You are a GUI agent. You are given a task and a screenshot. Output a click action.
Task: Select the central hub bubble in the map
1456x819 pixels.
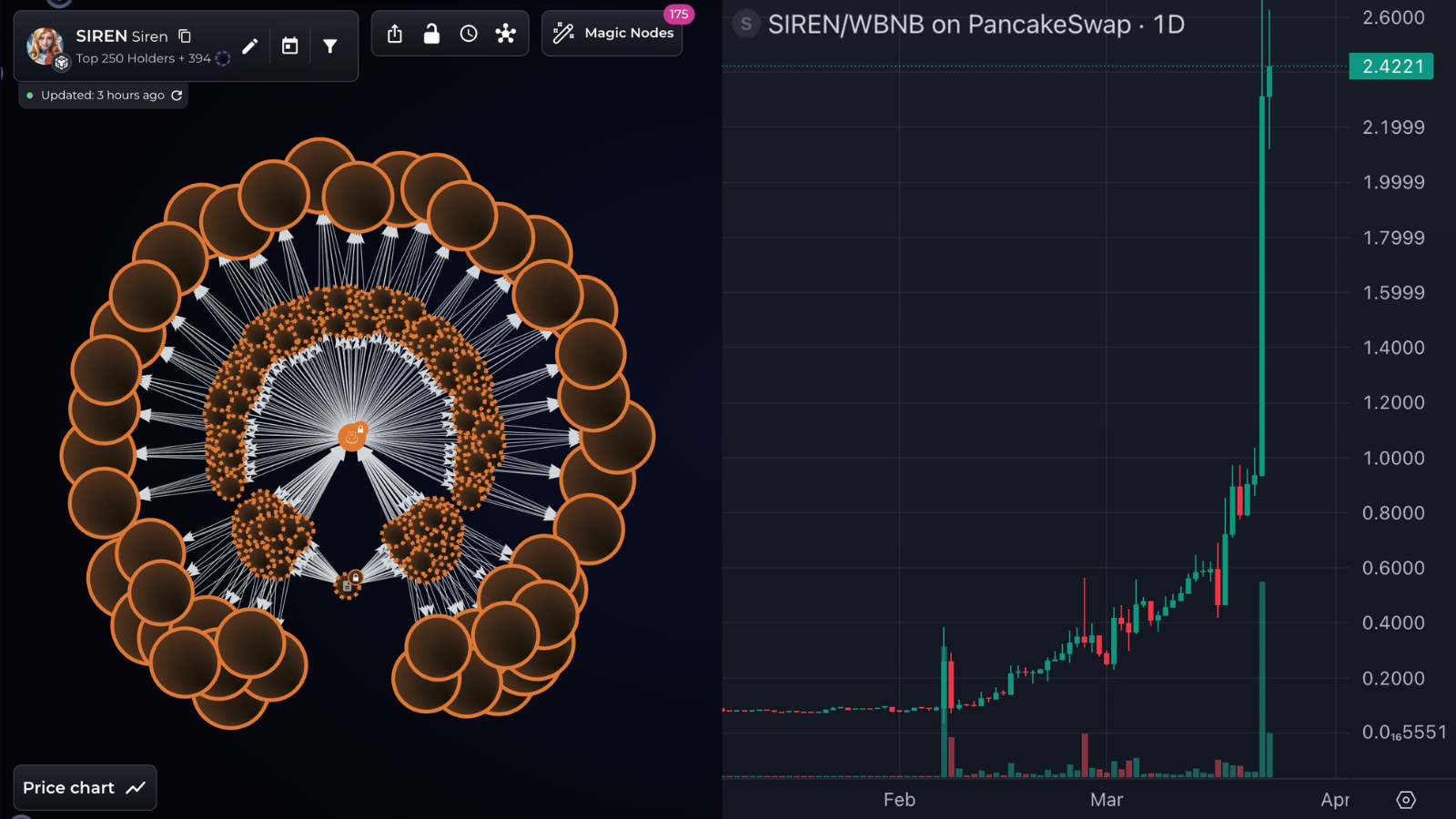tap(351, 436)
